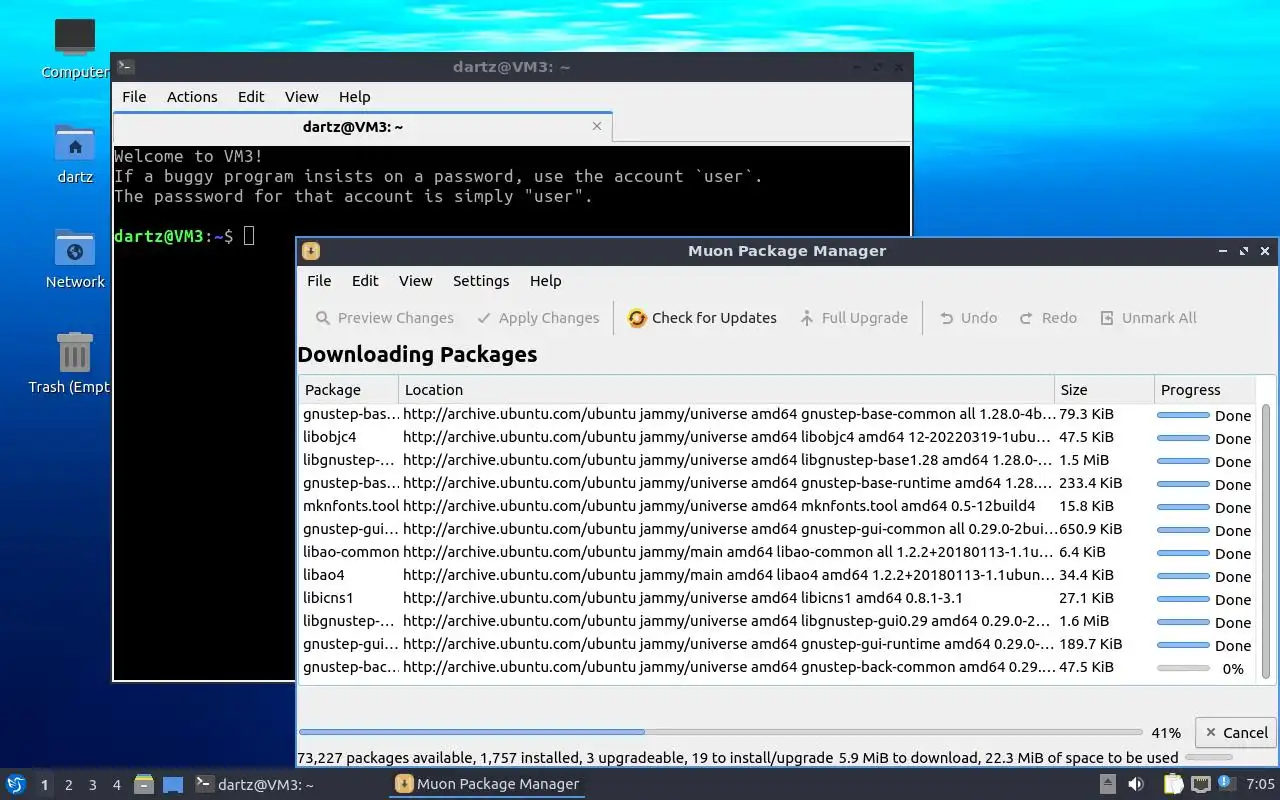
Task: Click the Unmark All toolbar item
Action: click(x=1148, y=318)
